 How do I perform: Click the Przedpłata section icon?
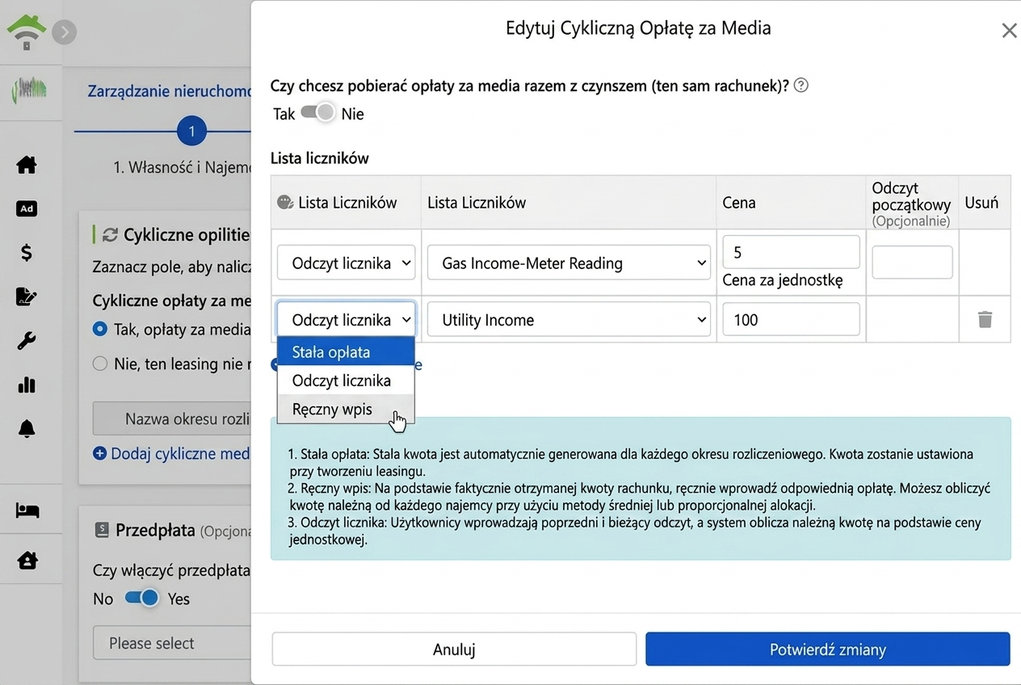click(102, 530)
